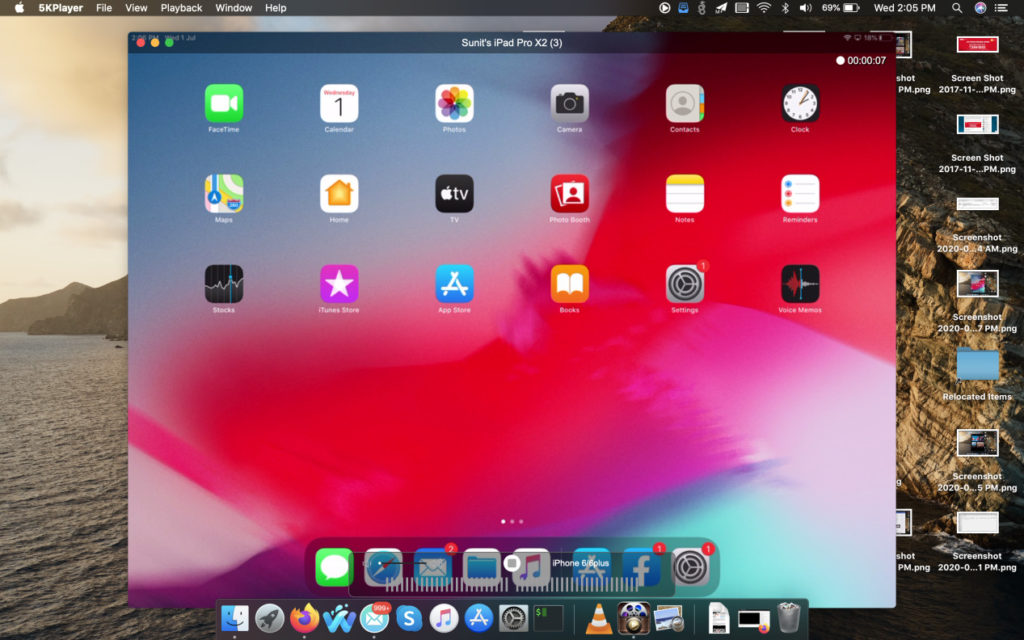This screenshot has height=640, width=1024.
Task: Click the menu bar date and time
Action: point(904,8)
